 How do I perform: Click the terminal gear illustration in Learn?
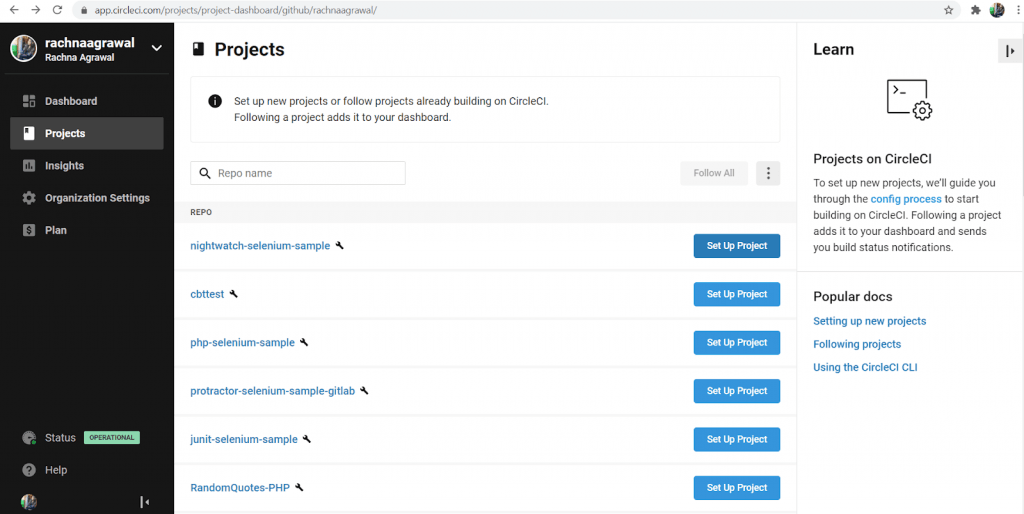[910, 99]
